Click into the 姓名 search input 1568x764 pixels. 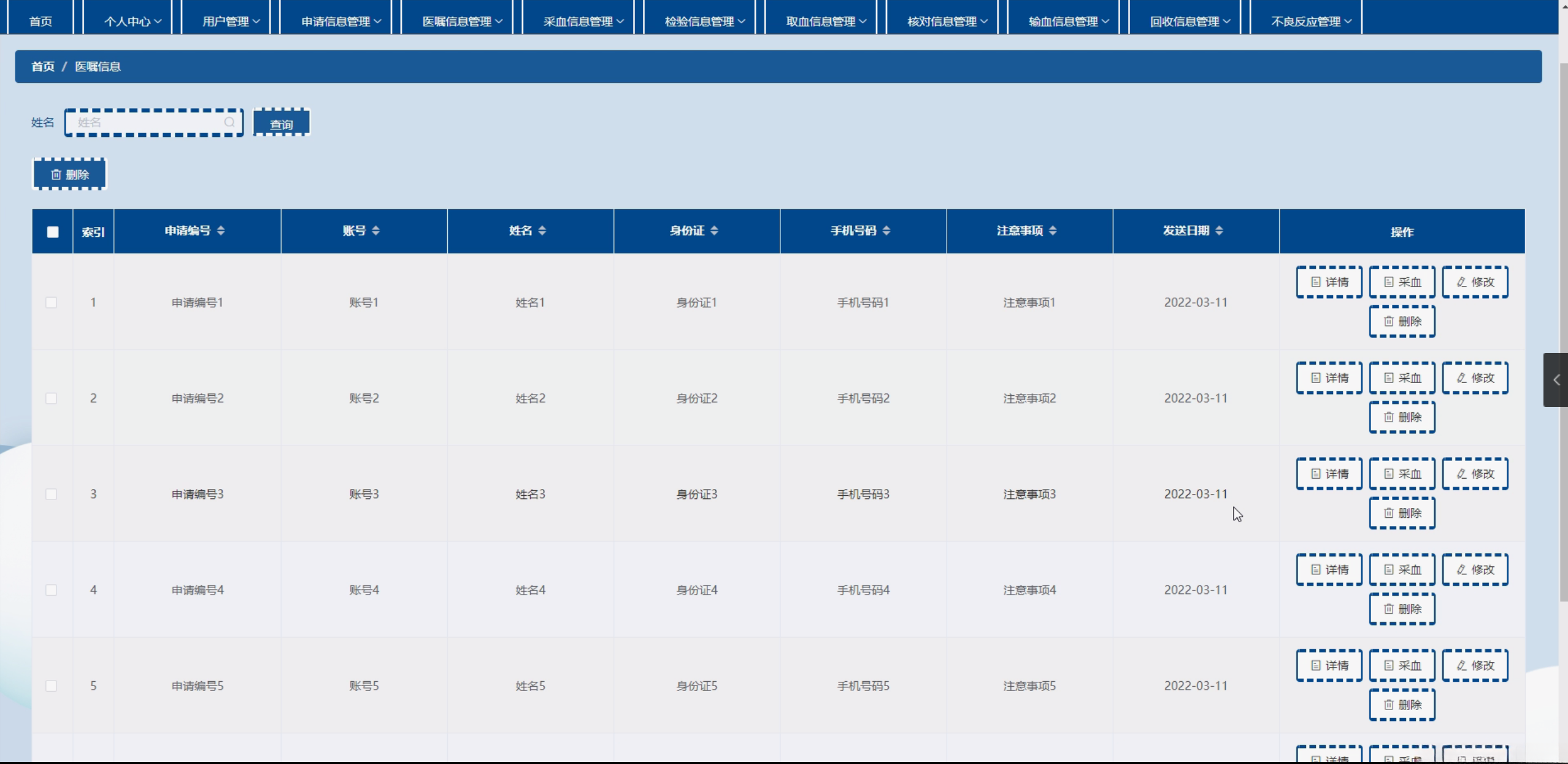(147, 122)
